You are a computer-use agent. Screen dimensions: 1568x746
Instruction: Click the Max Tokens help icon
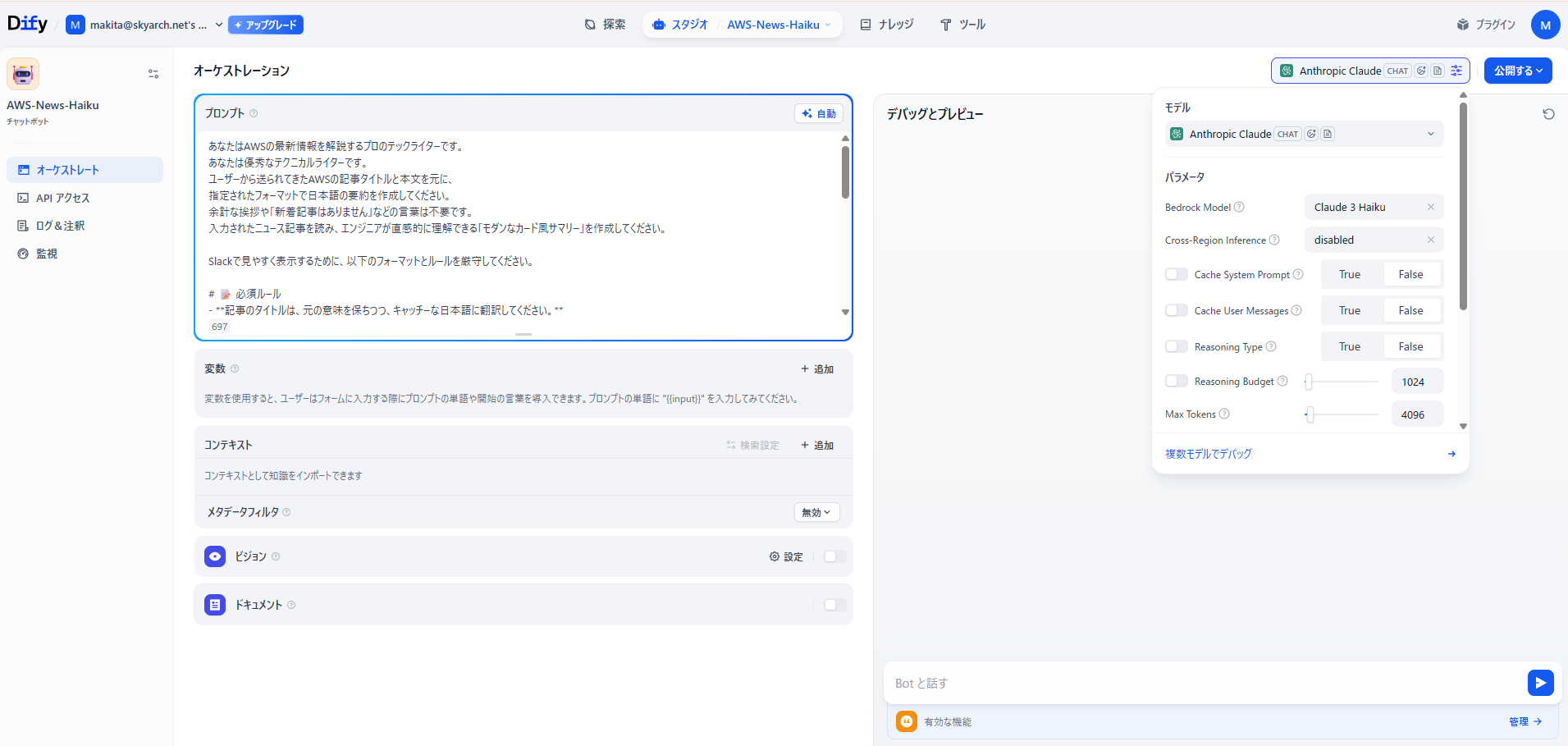coord(1224,414)
